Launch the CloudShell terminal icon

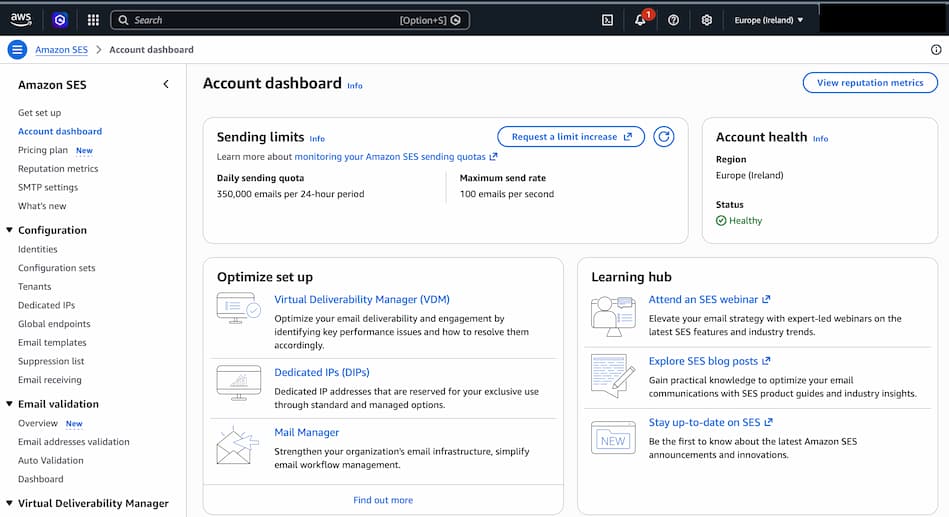click(607, 20)
